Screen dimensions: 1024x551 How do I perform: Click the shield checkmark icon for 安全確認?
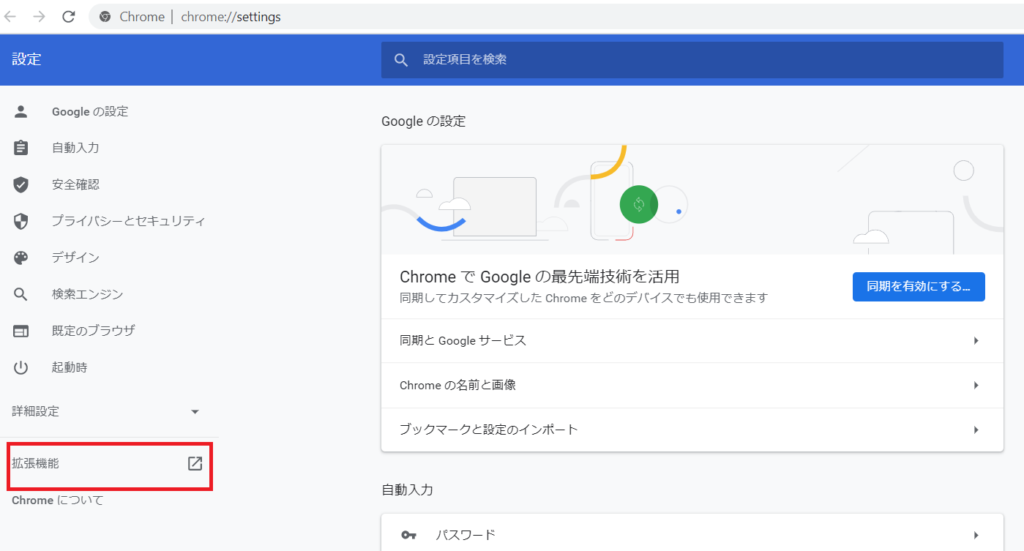pos(20,184)
